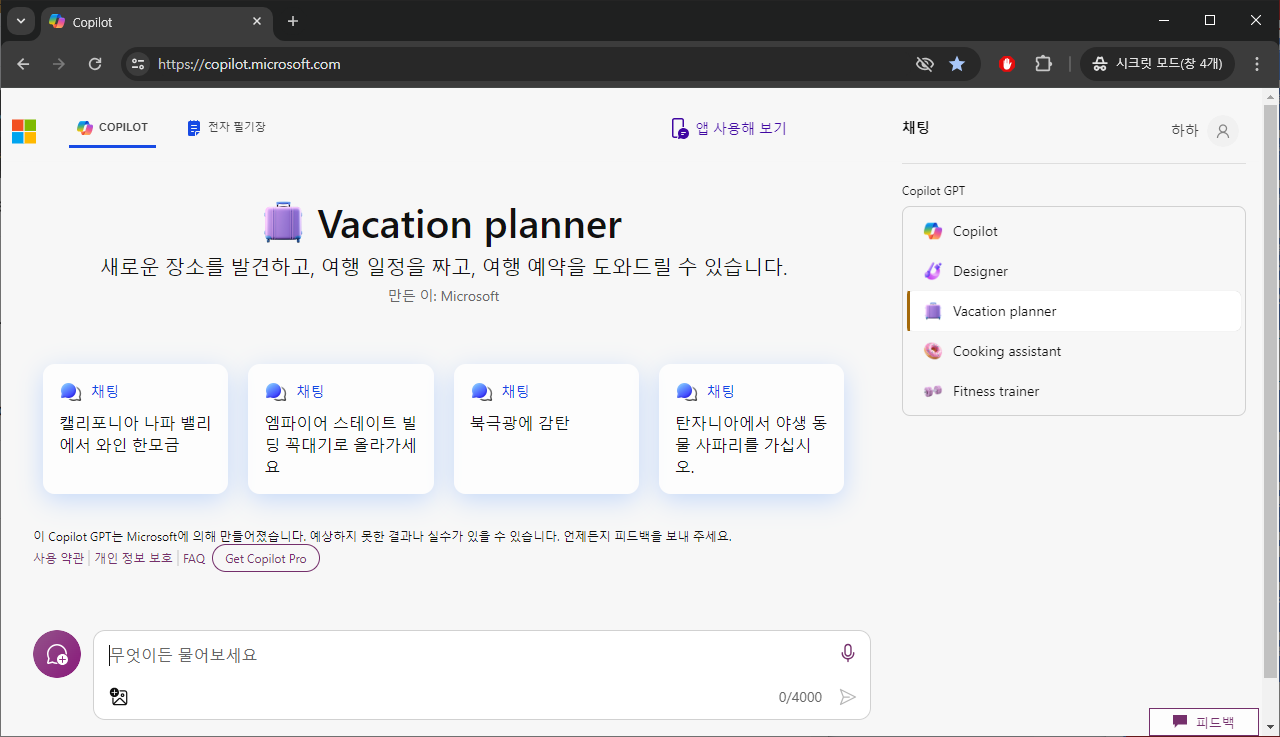Click the 북극광에 감탄 suggestion card
This screenshot has width=1280, height=737.
coord(546,429)
